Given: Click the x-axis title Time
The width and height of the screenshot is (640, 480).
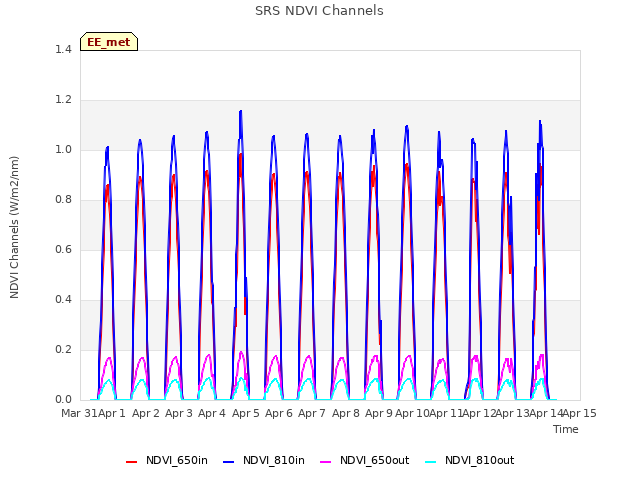Looking at the screenshot, I should 566,429.
